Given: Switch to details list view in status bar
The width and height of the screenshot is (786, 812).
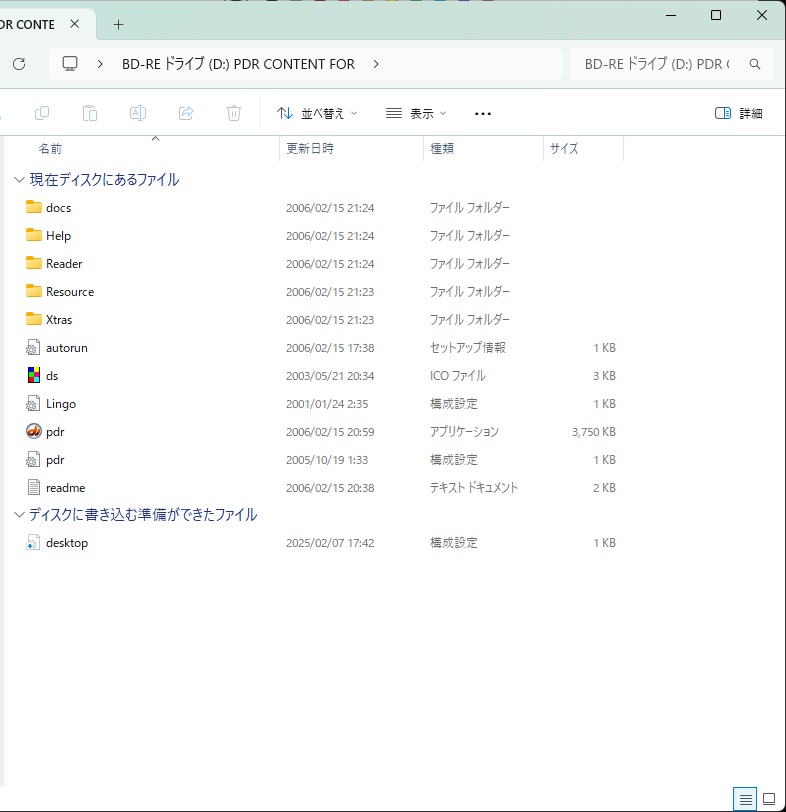Looking at the screenshot, I should tap(745, 799).
